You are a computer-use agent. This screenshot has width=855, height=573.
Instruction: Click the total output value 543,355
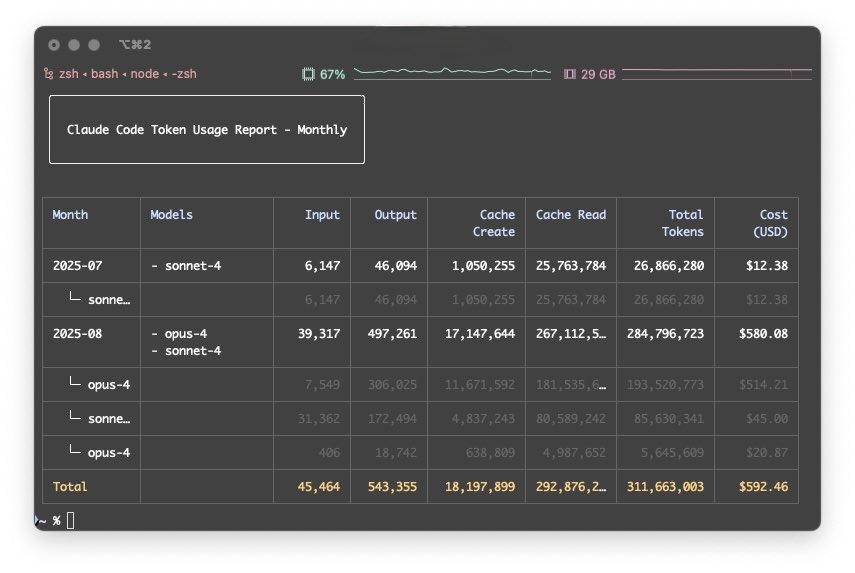(x=392, y=486)
